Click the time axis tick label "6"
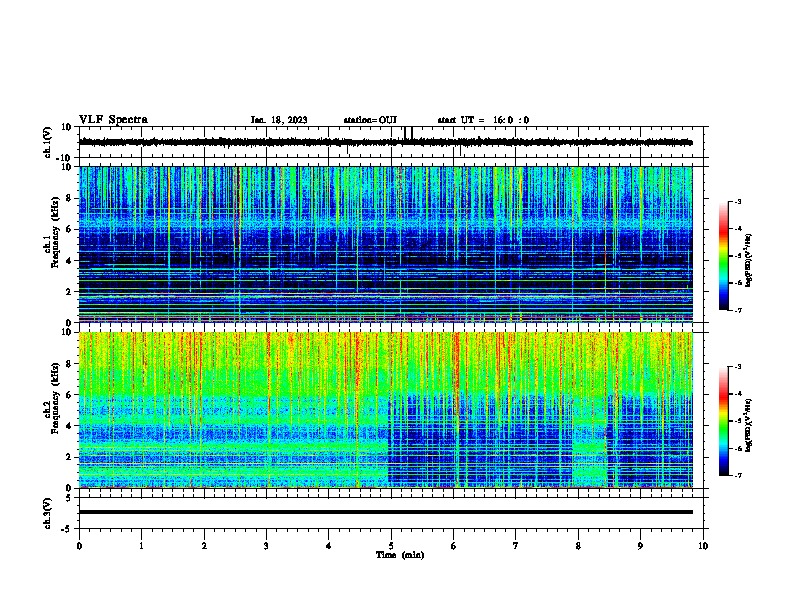The height and width of the screenshot is (612, 792). click(x=454, y=546)
